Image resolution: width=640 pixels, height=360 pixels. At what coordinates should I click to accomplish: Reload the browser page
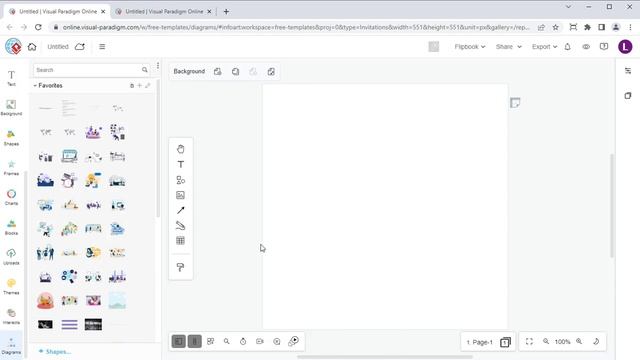(x=38, y=27)
